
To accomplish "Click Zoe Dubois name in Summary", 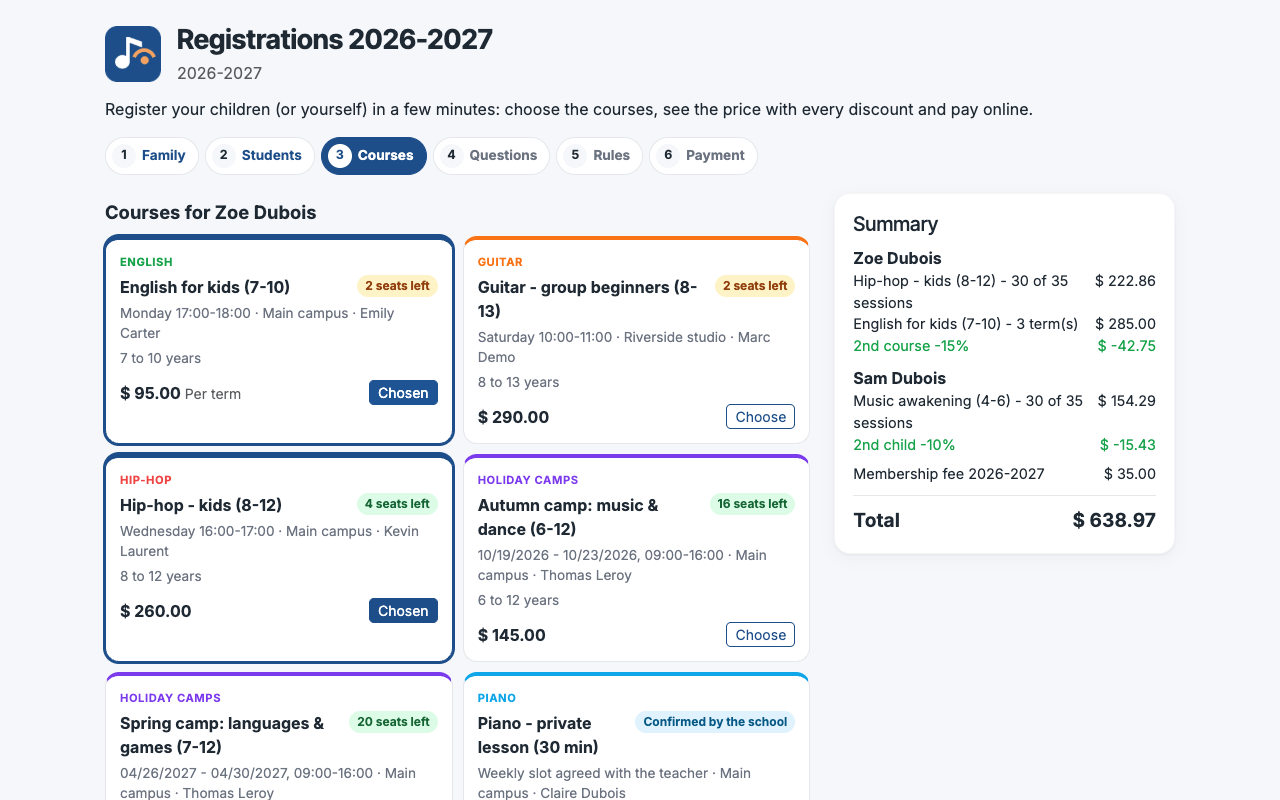I will click(x=897, y=258).
